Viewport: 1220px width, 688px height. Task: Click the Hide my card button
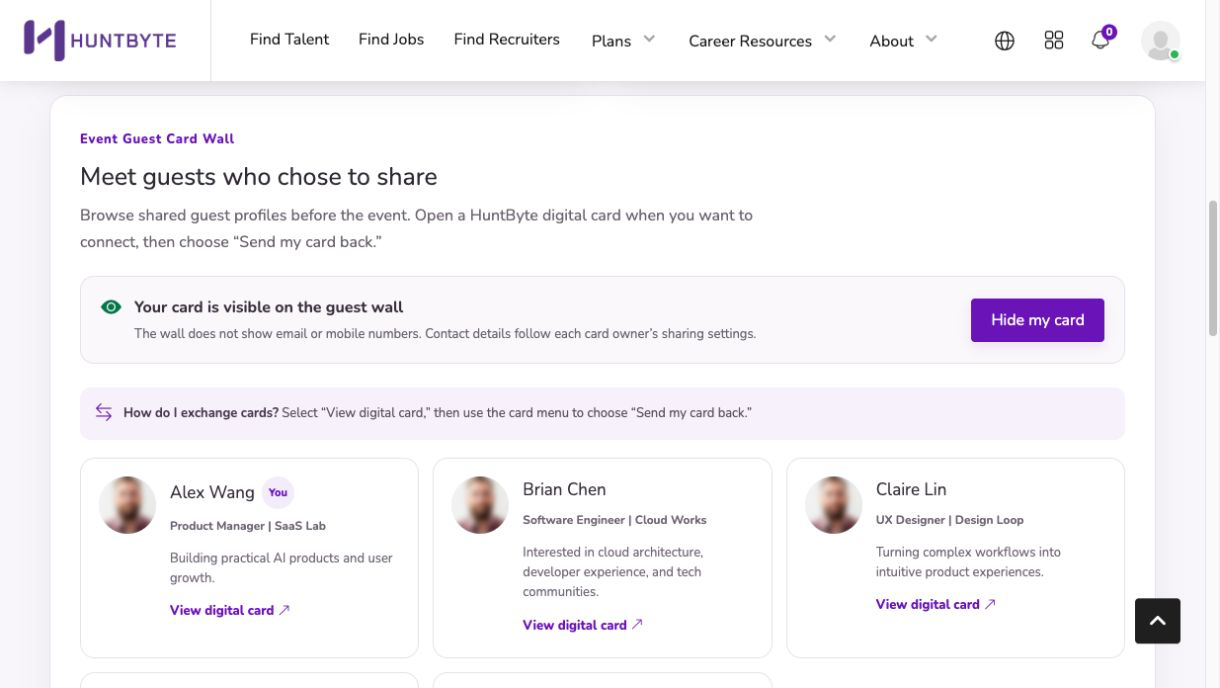coord(1037,320)
